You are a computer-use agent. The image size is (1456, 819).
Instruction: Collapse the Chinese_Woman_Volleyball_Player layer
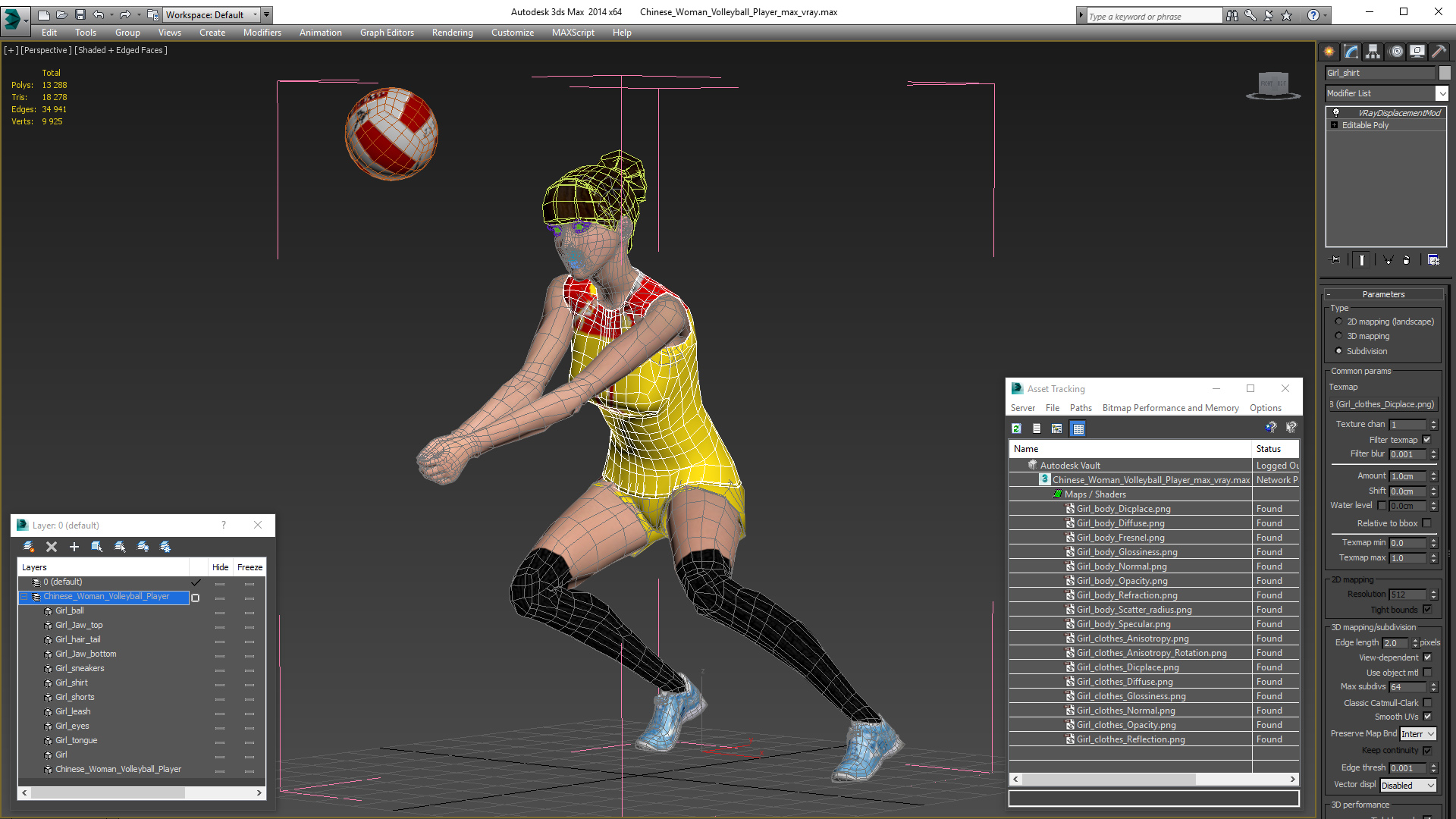click(24, 597)
